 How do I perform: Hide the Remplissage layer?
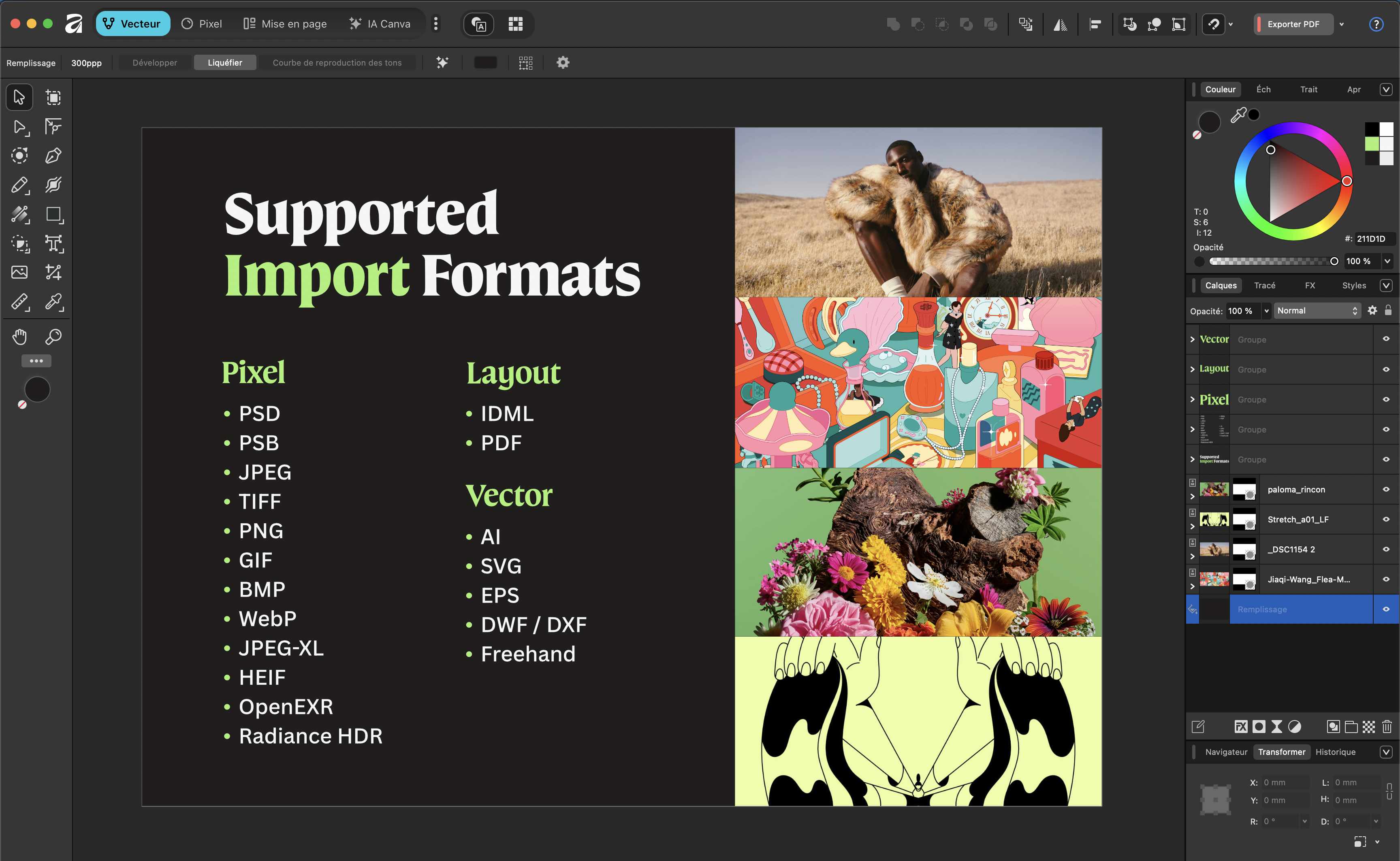(1386, 610)
